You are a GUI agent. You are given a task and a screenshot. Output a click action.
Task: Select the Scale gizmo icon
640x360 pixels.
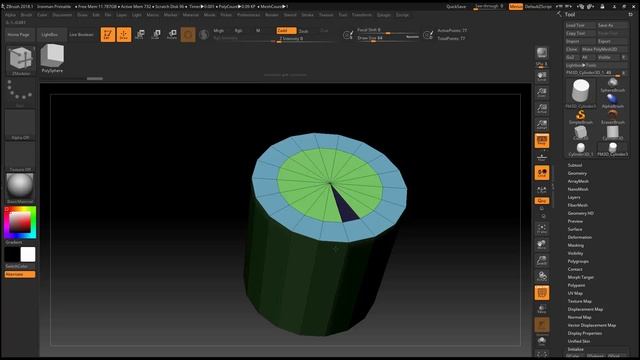(156, 35)
